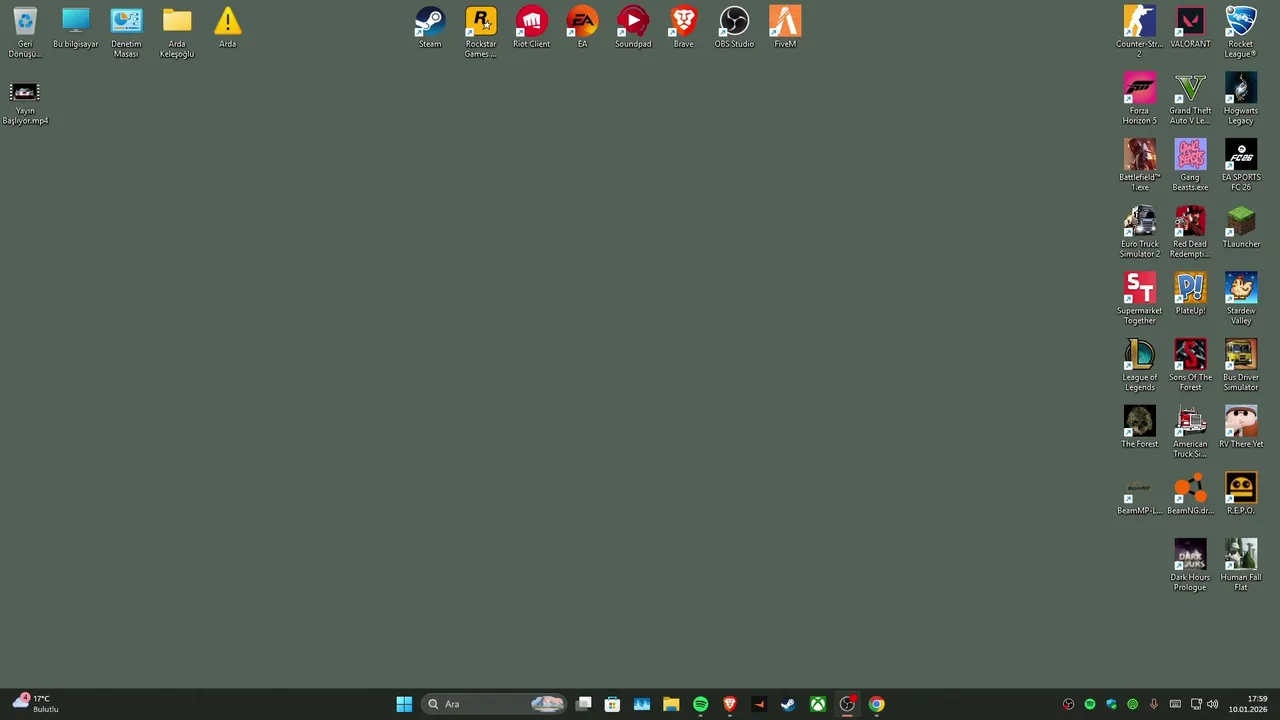This screenshot has height=720, width=1280.
Task: Select the FiveM desktop shortcut
Action: (785, 27)
